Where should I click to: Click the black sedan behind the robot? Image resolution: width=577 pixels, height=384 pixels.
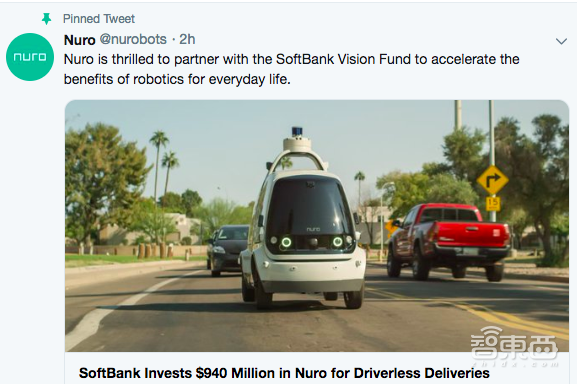[x=227, y=250]
